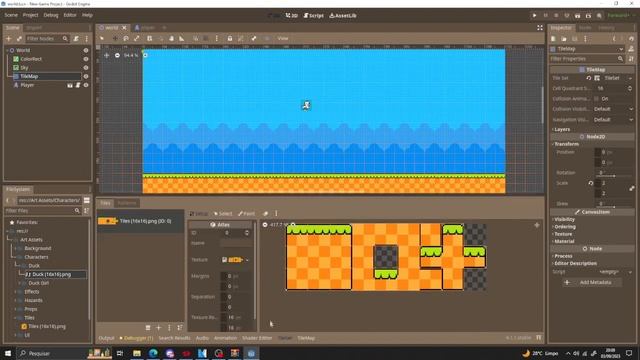Toggle visibility of the World node
This screenshot has height=360, width=640.
pos(86,50)
